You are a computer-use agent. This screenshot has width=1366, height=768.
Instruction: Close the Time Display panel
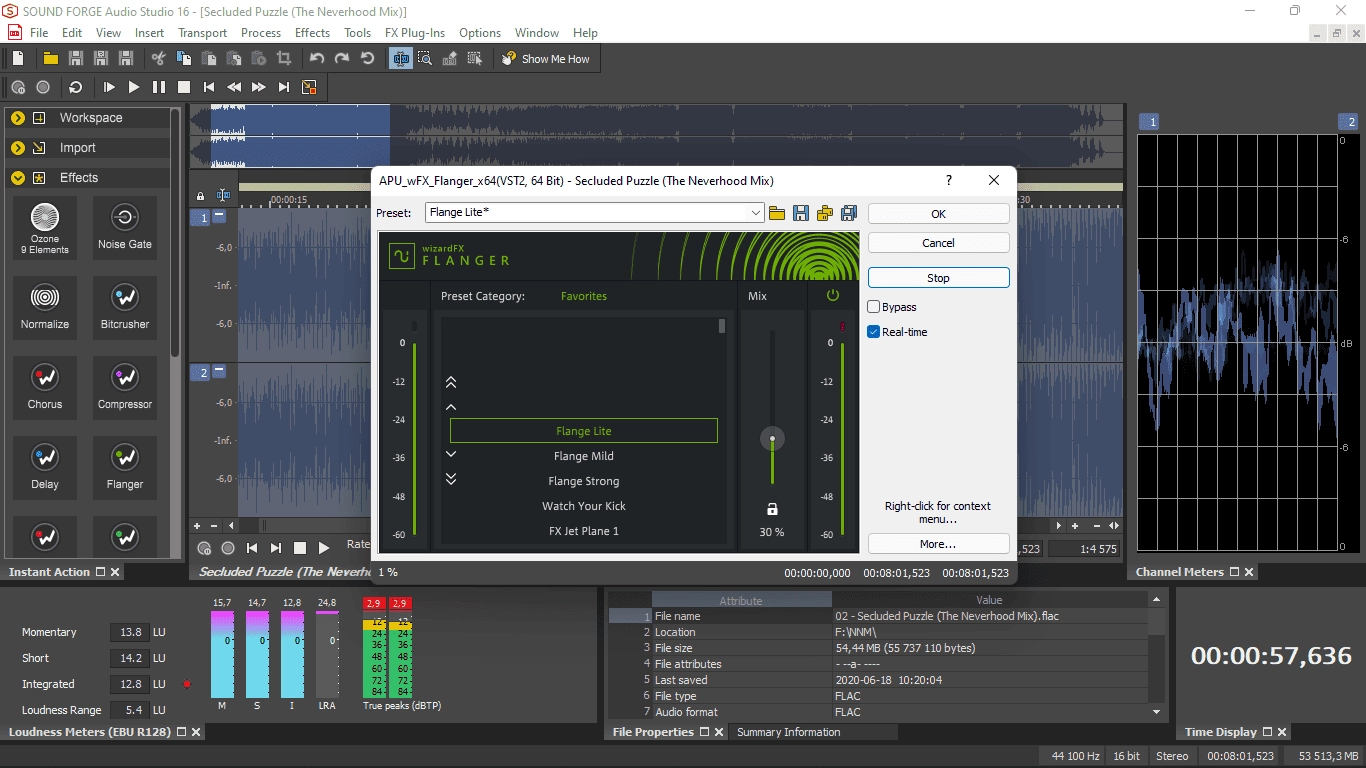coord(1283,732)
